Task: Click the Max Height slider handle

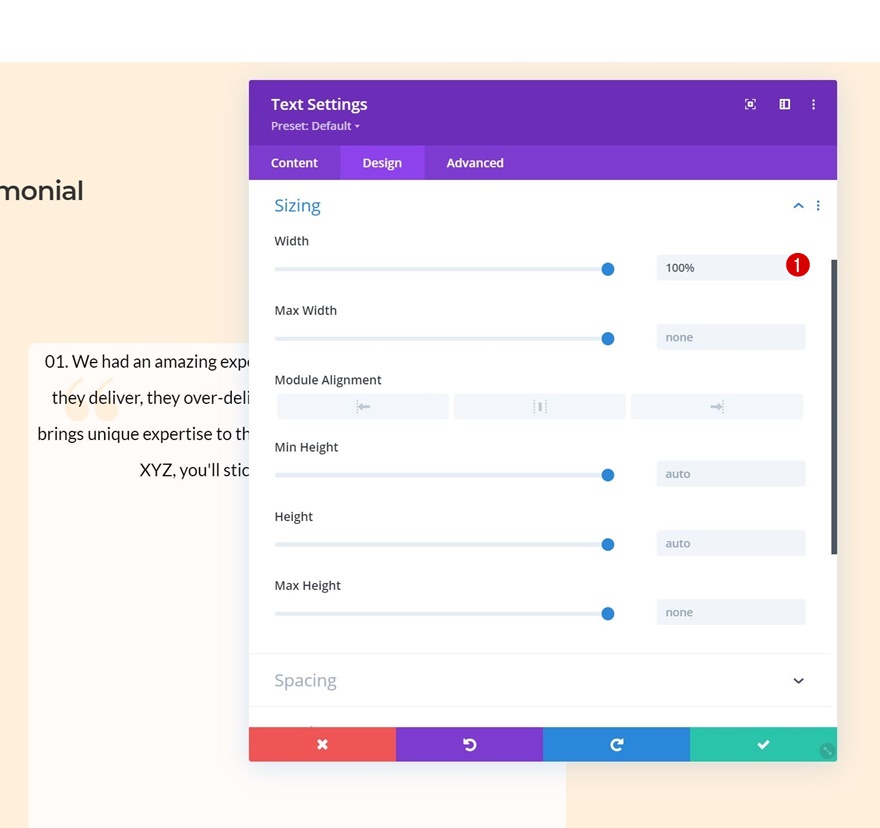Action: pyautogui.click(x=607, y=614)
